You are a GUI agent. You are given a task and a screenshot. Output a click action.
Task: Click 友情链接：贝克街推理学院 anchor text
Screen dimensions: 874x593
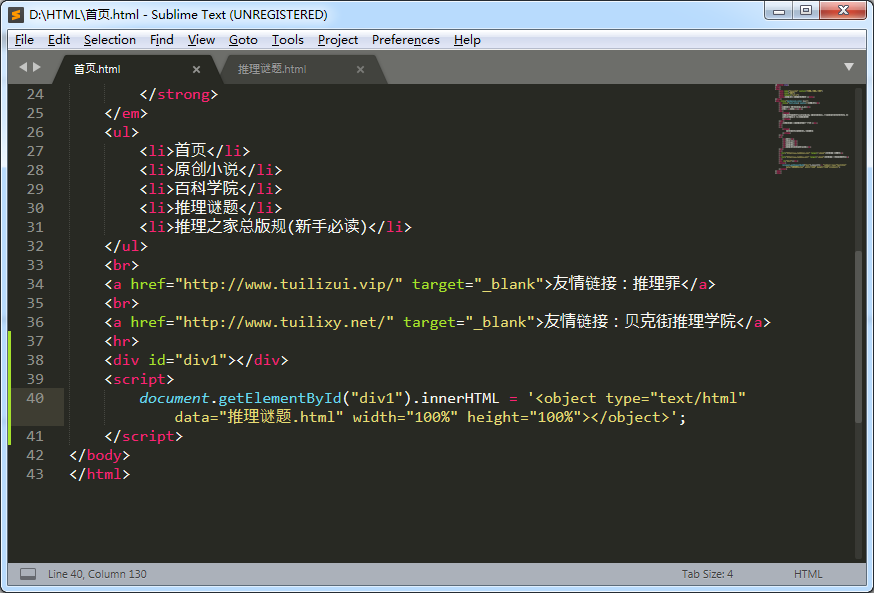(x=640, y=322)
